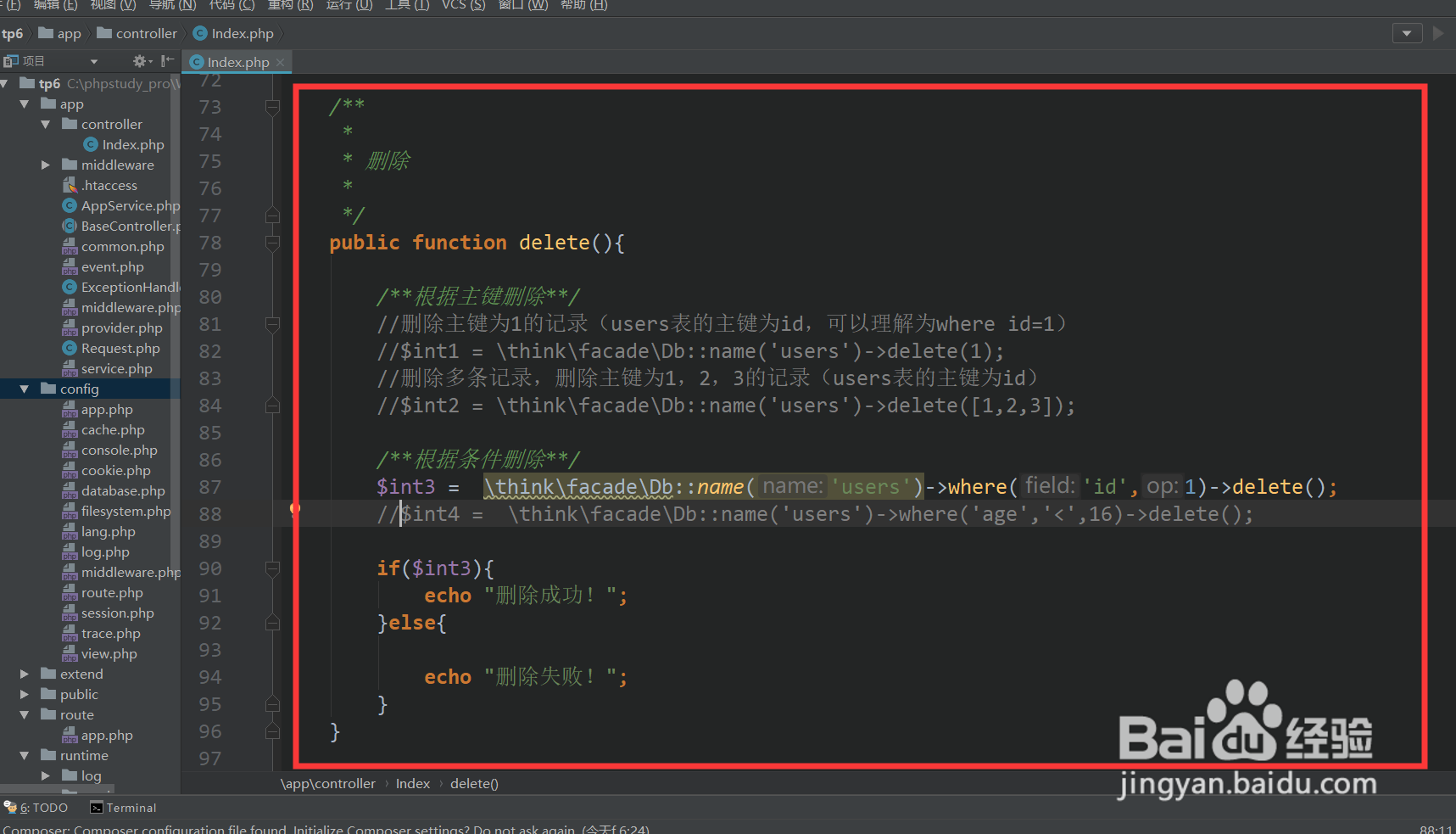Viewport: 1456px width, 834px height.
Task: Open app.php under route folder
Action: tap(98, 735)
